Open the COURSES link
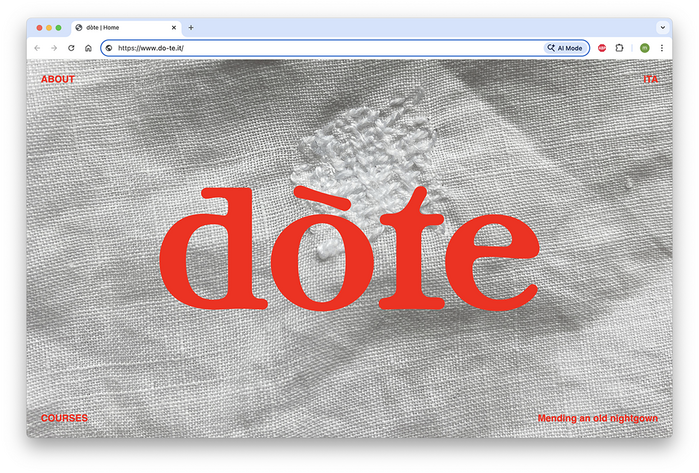 [64, 418]
